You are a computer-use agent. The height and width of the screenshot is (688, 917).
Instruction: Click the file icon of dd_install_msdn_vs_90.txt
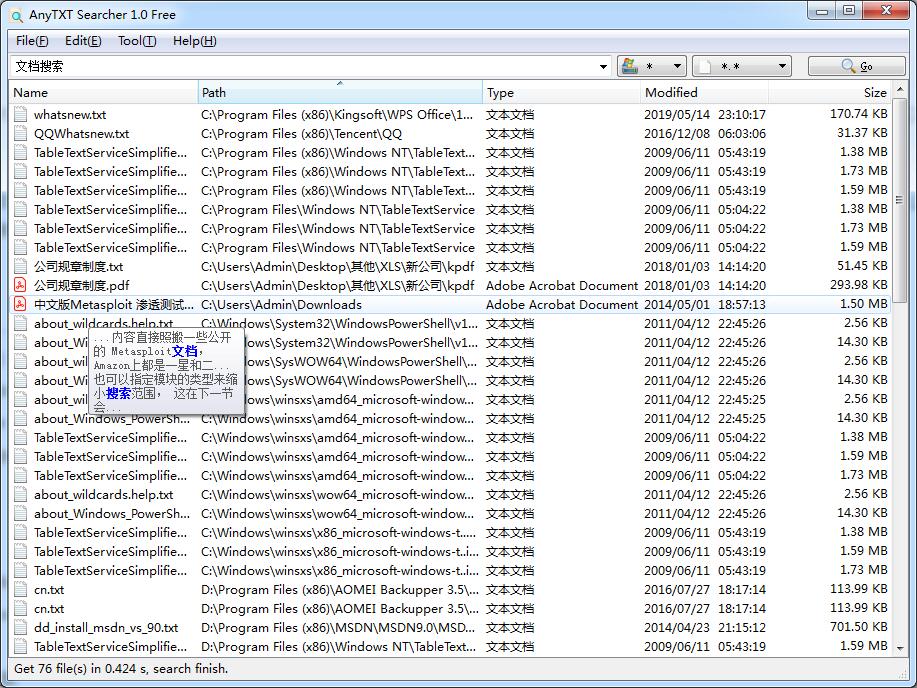20,628
